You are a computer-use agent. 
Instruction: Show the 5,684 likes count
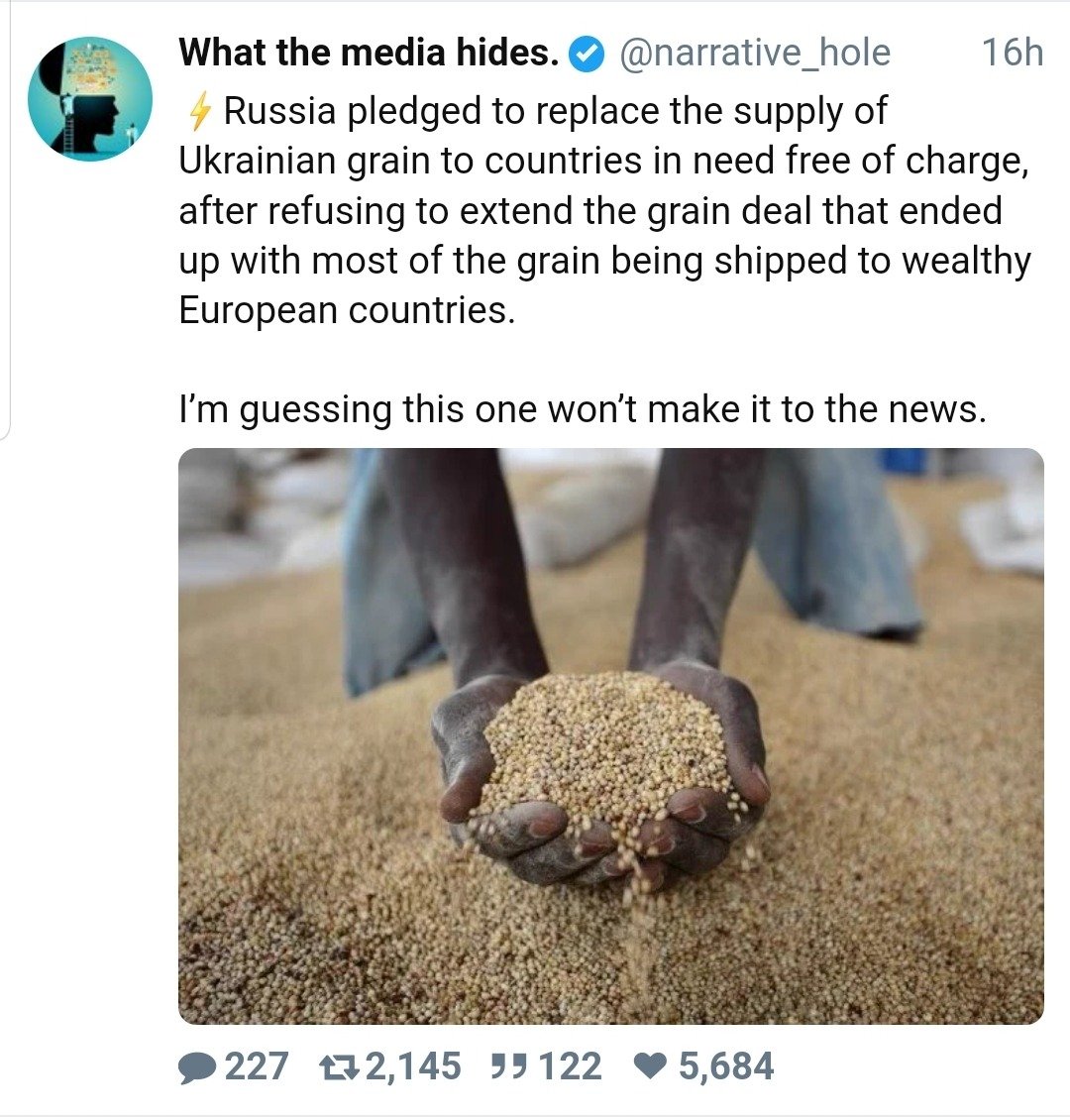(x=726, y=1067)
